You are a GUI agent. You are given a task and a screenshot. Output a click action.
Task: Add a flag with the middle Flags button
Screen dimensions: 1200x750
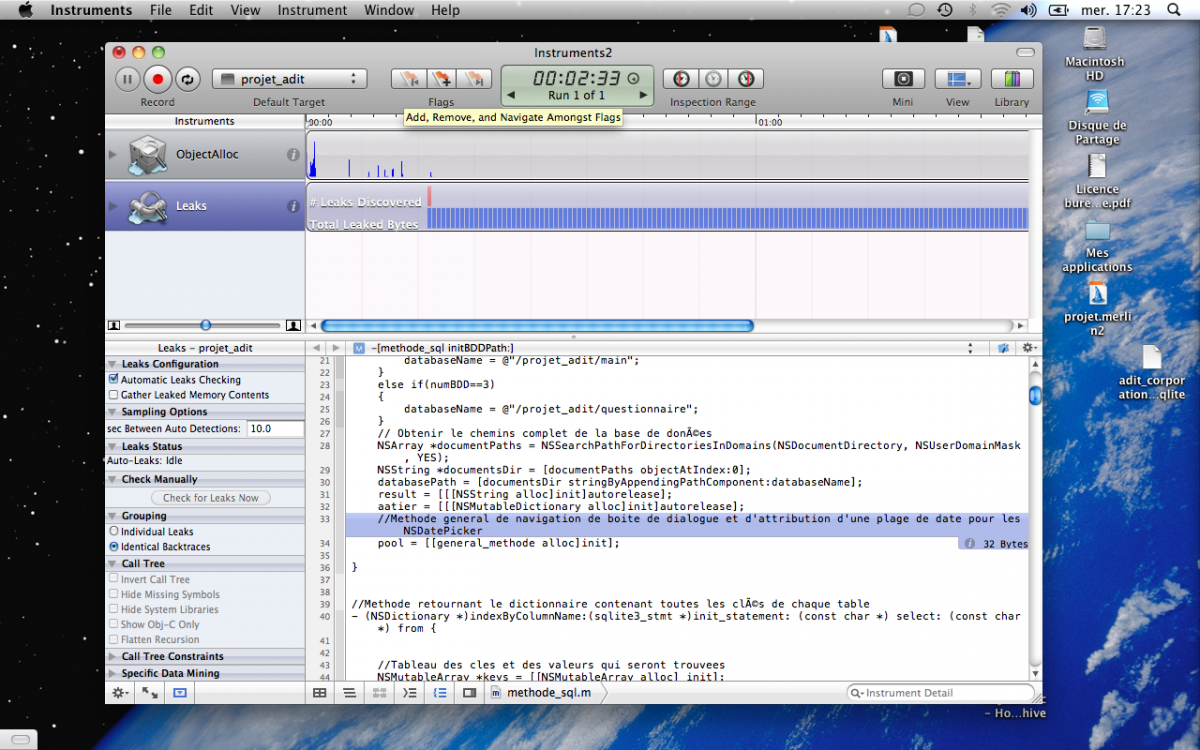click(x=441, y=79)
